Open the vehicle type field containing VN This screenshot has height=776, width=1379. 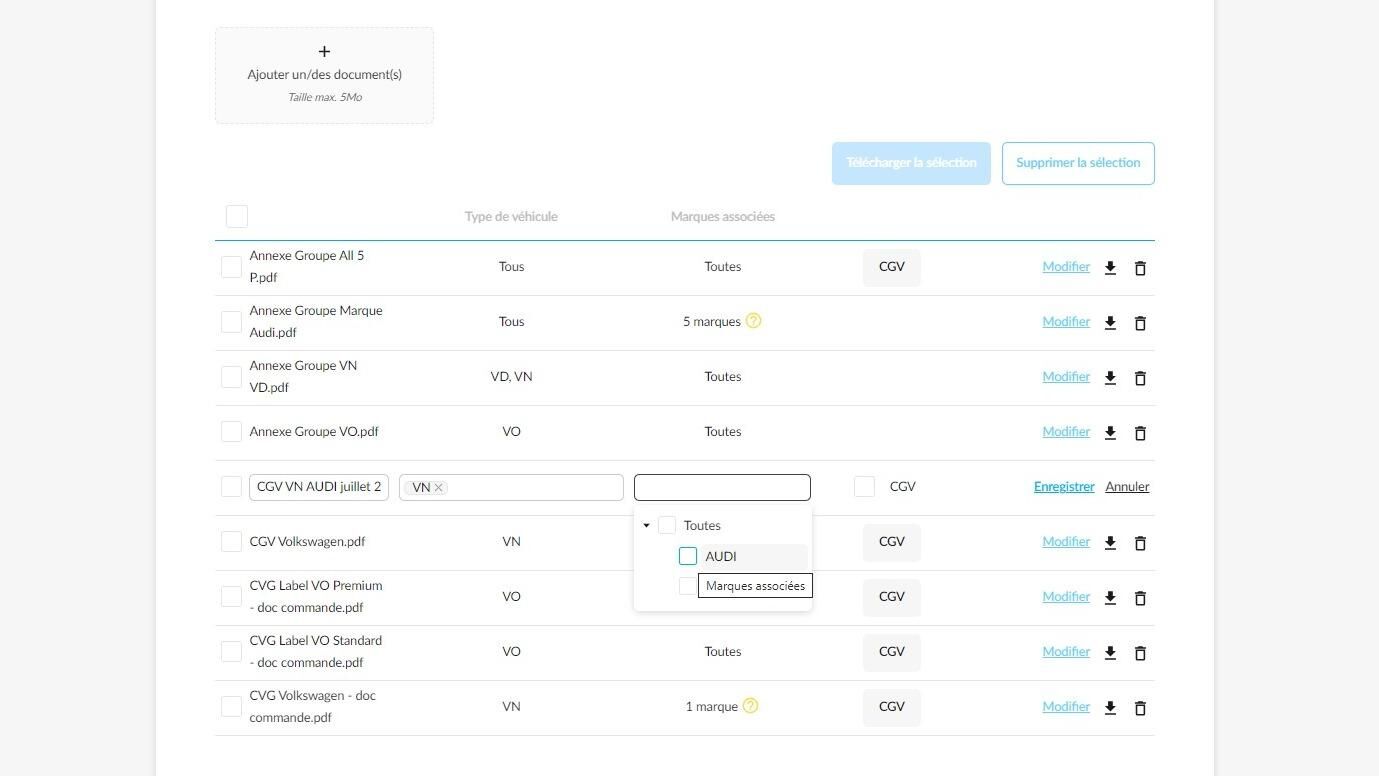(511, 487)
